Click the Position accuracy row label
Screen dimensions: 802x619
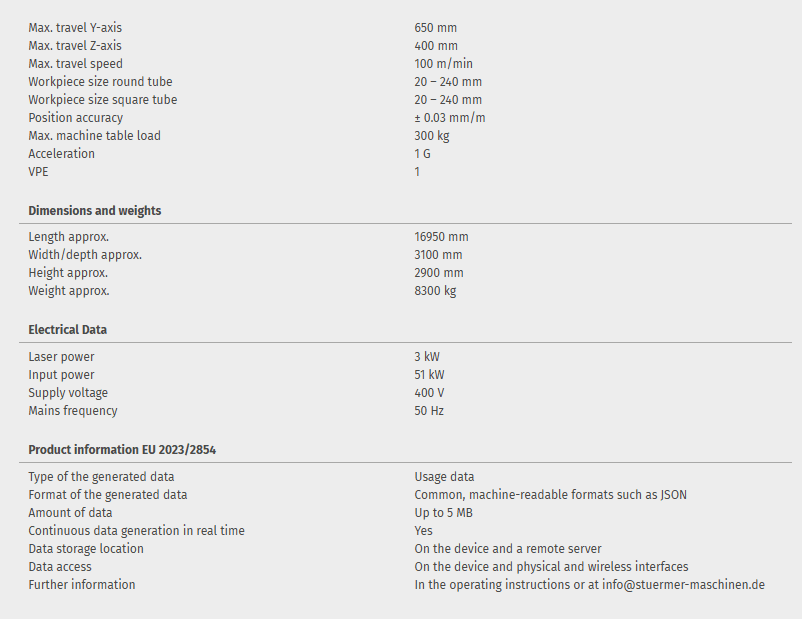point(76,118)
